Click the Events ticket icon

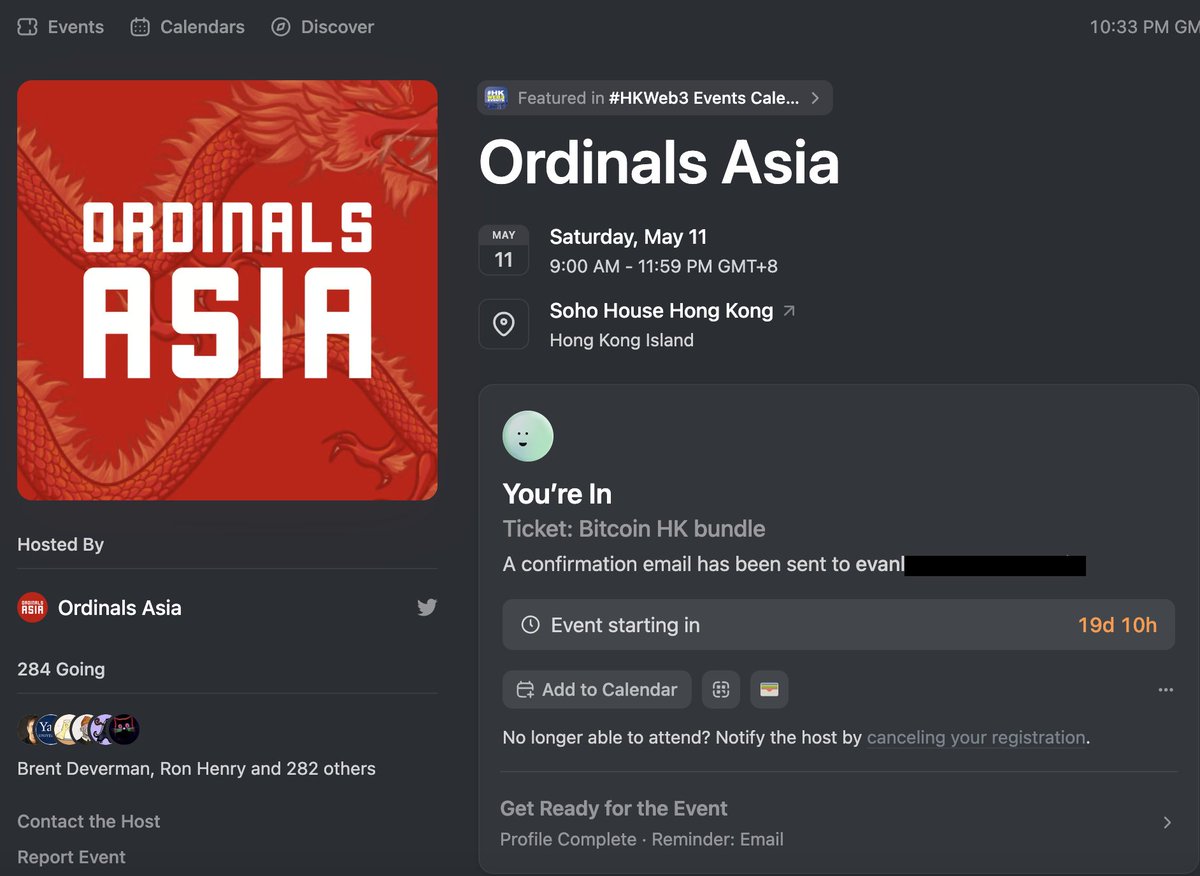pyautogui.click(x=28, y=27)
